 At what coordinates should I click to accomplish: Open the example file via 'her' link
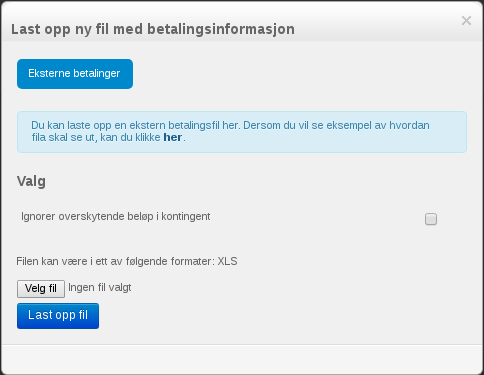[172, 137]
